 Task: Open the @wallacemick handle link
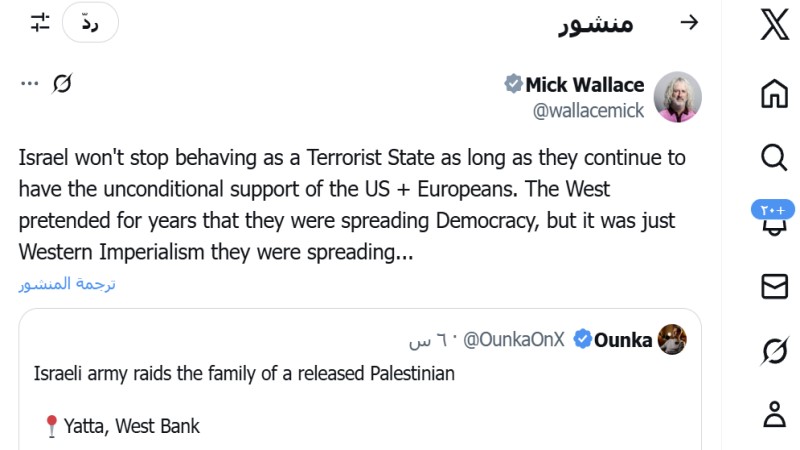coord(589,111)
